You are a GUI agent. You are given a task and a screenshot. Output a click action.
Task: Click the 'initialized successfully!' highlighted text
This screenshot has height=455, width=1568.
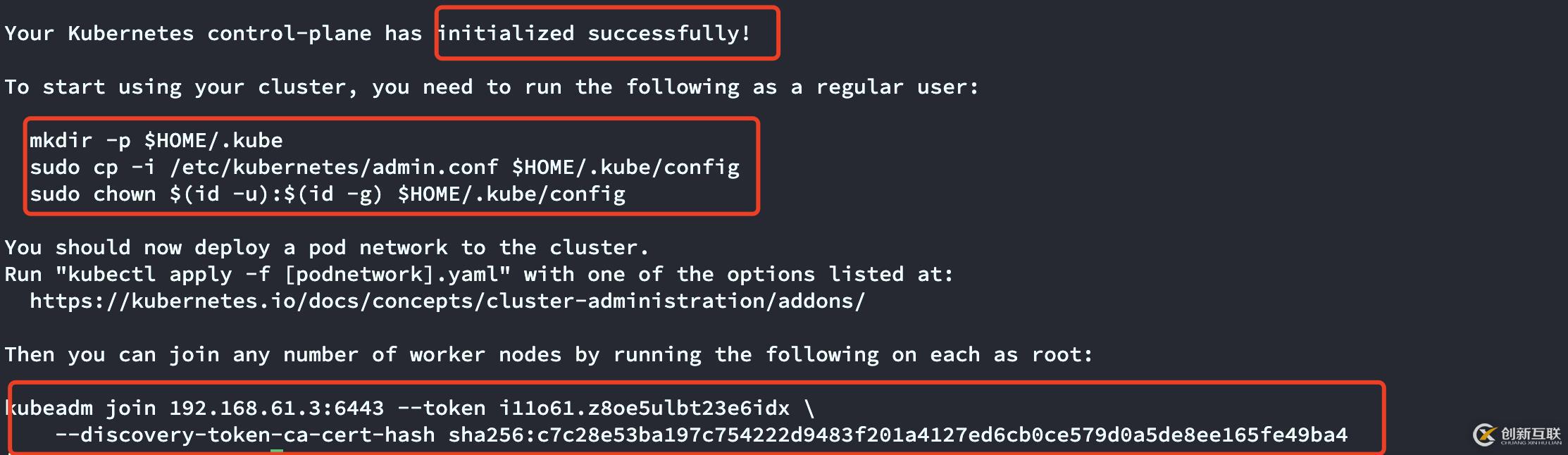(595, 33)
